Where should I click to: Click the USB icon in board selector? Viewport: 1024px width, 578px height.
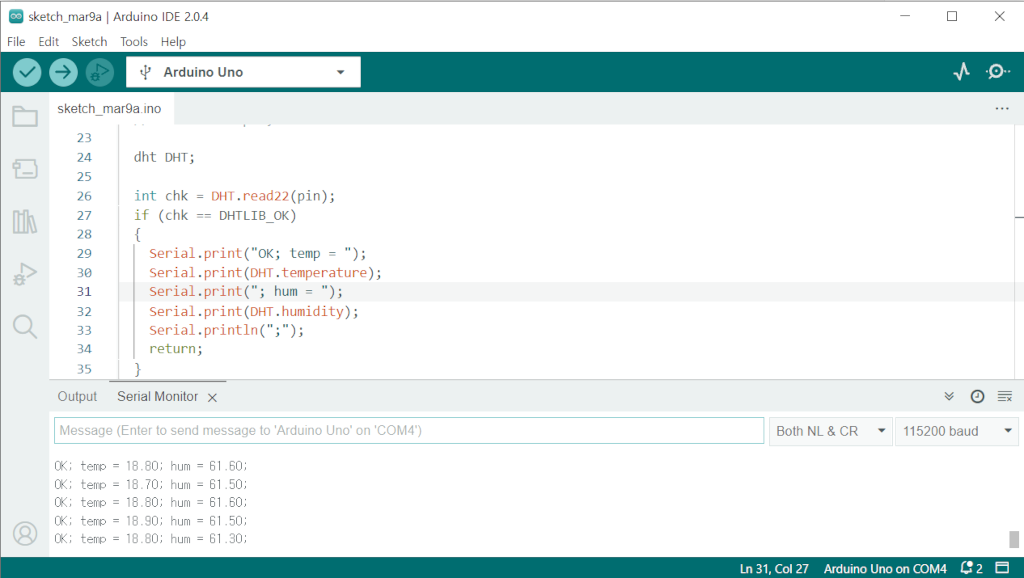pos(146,72)
